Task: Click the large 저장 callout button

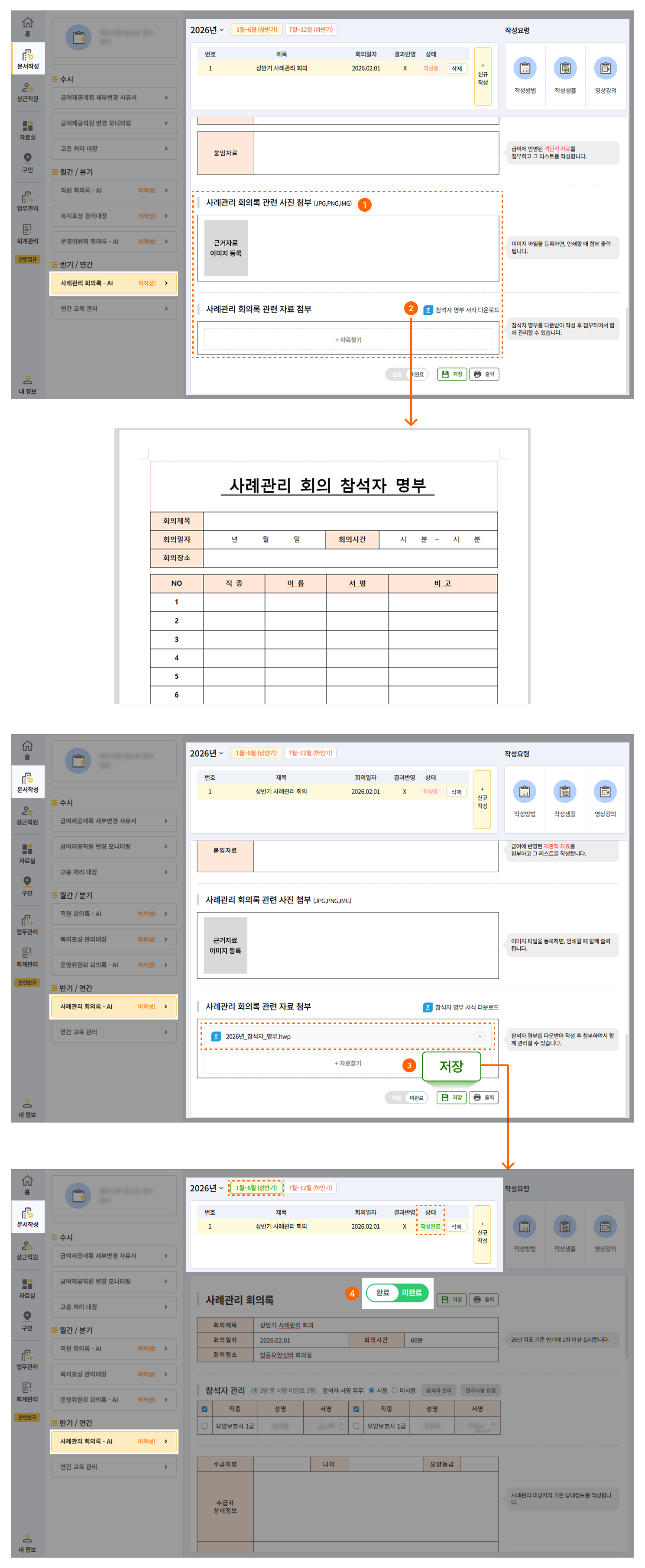Action: (x=451, y=1066)
